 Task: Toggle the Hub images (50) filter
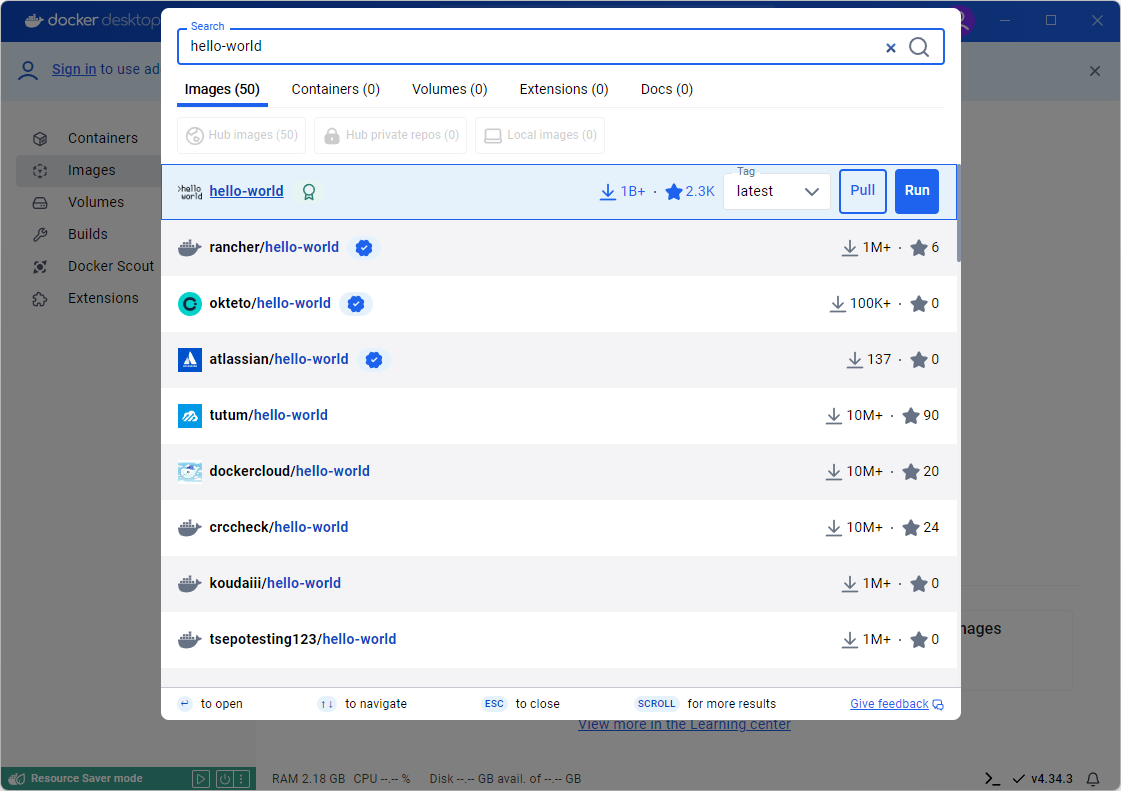click(242, 135)
